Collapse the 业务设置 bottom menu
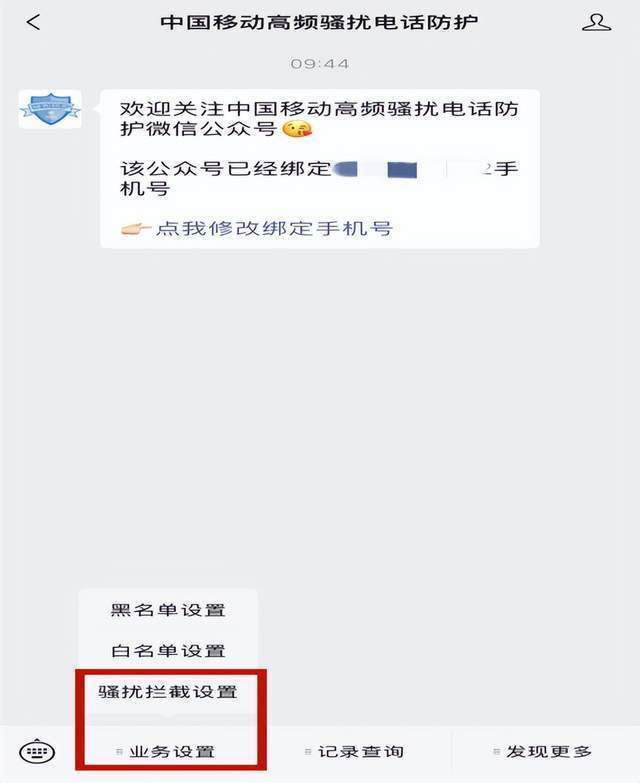 [x=167, y=752]
